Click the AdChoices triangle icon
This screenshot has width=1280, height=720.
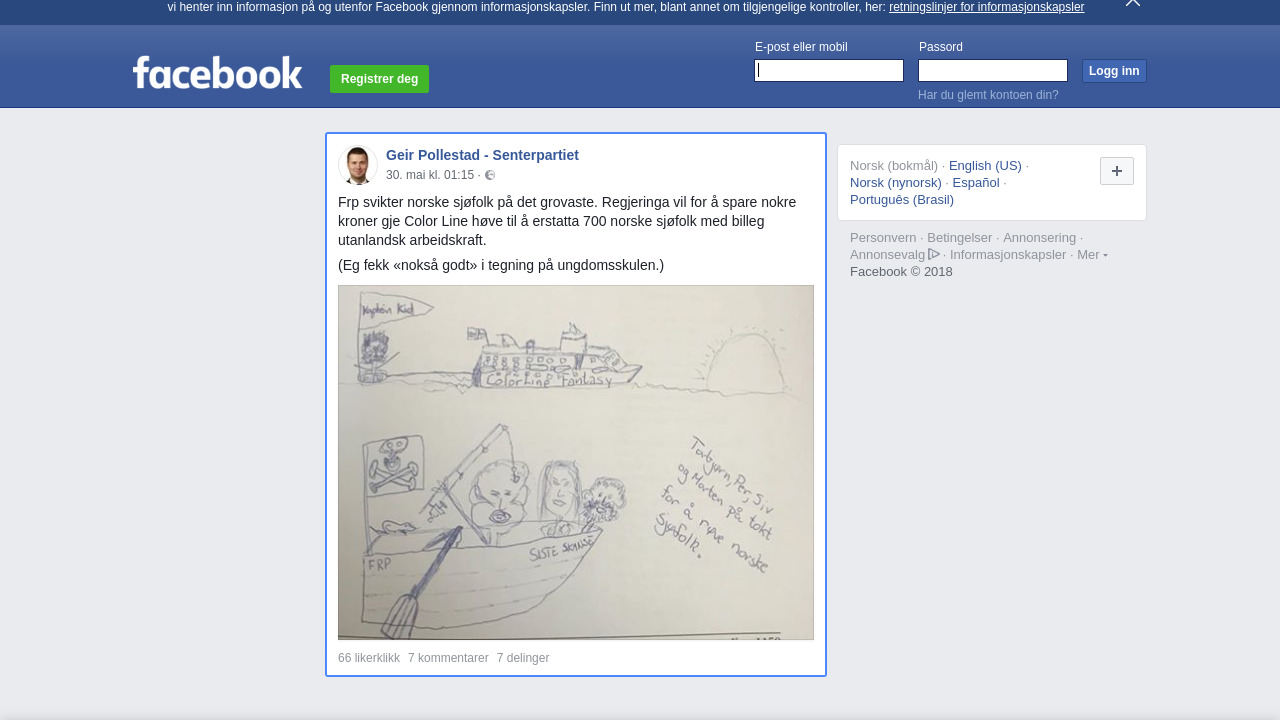[934, 254]
